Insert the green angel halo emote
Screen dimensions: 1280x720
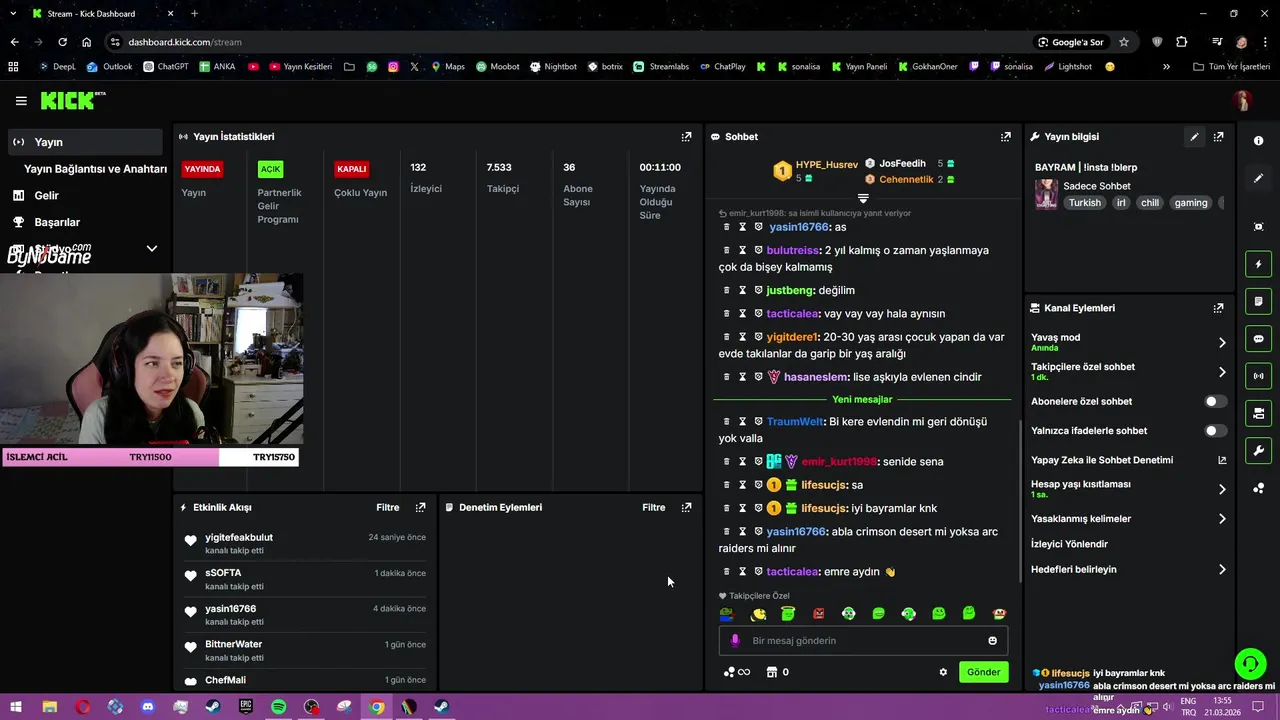pos(788,614)
